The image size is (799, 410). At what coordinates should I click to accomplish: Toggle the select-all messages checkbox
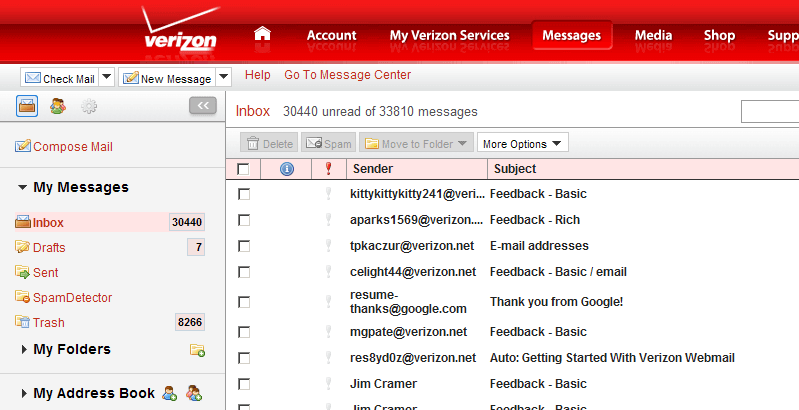[244, 169]
